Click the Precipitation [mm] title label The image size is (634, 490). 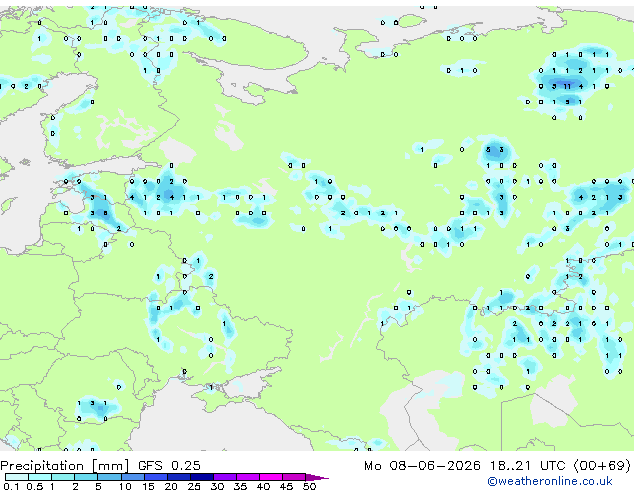(65, 466)
